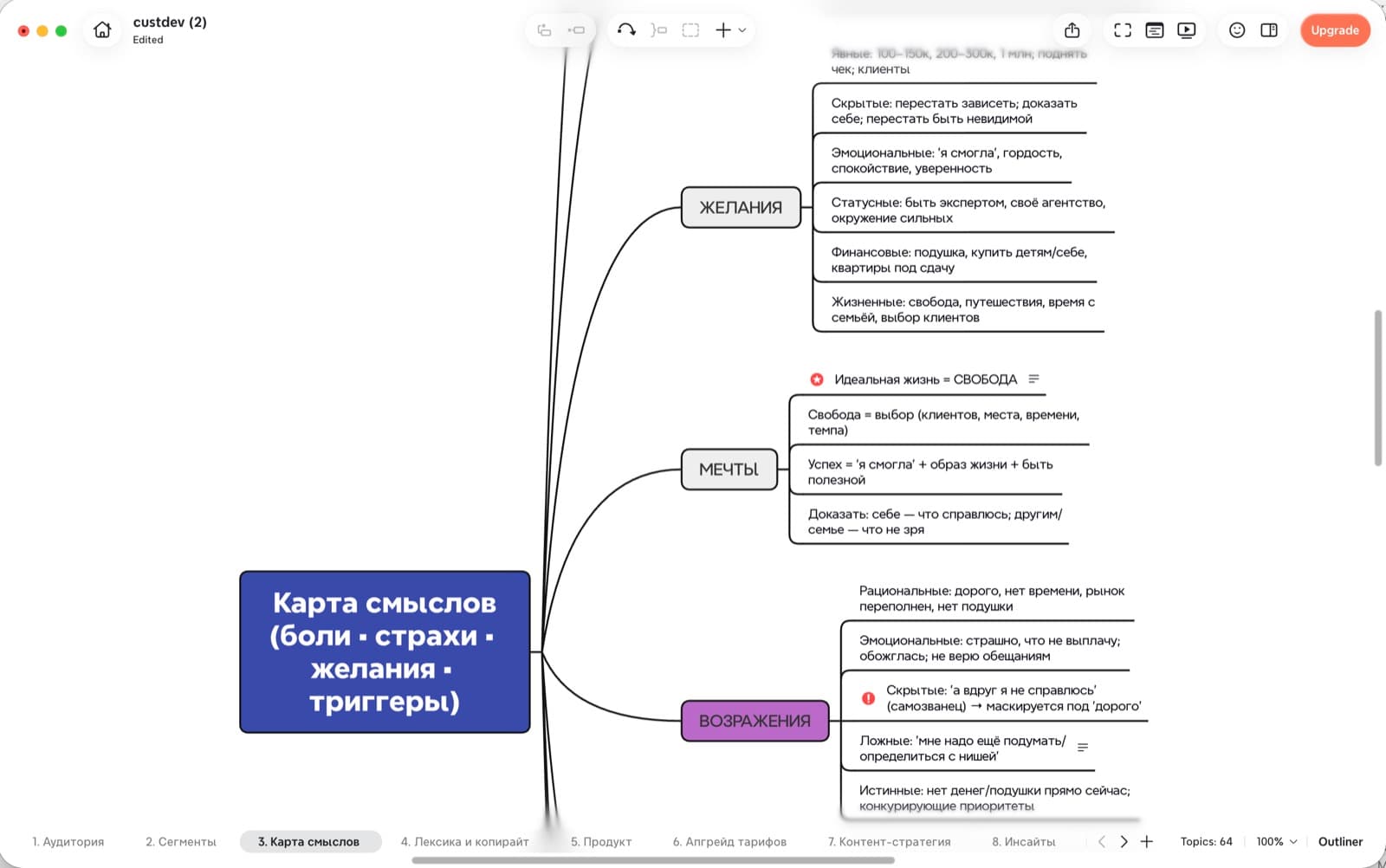Go to next sheets arrow
The height and width of the screenshot is (868, 1386).
click(x=1124, y=841)
